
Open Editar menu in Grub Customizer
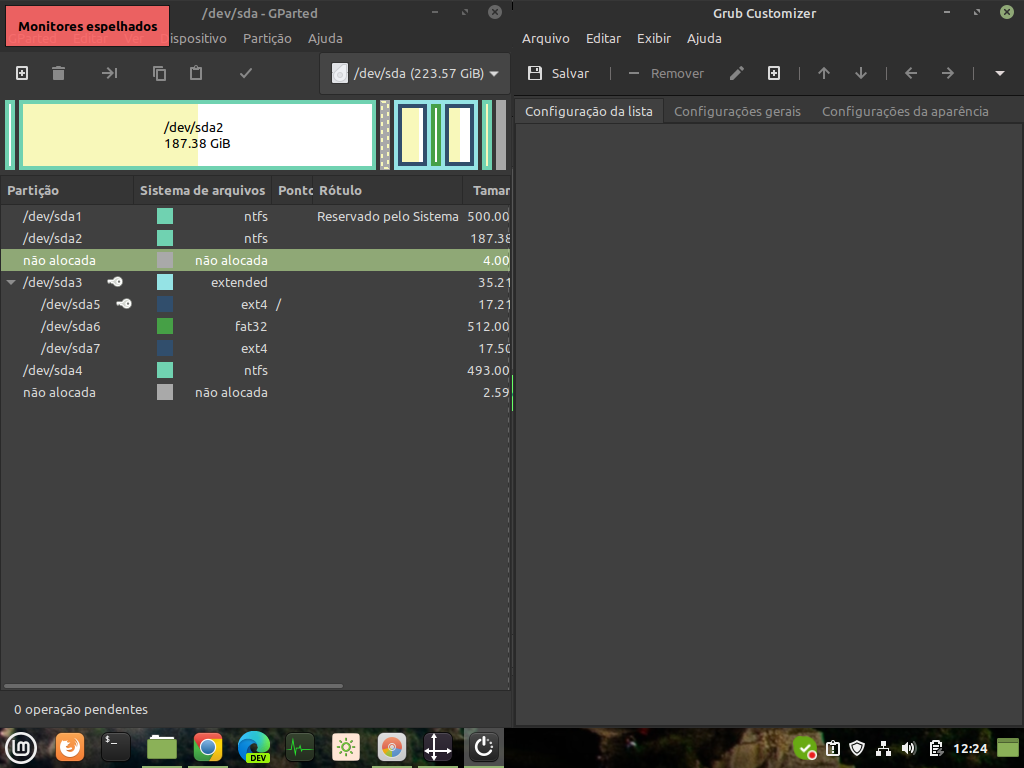(x=603, y=39)
